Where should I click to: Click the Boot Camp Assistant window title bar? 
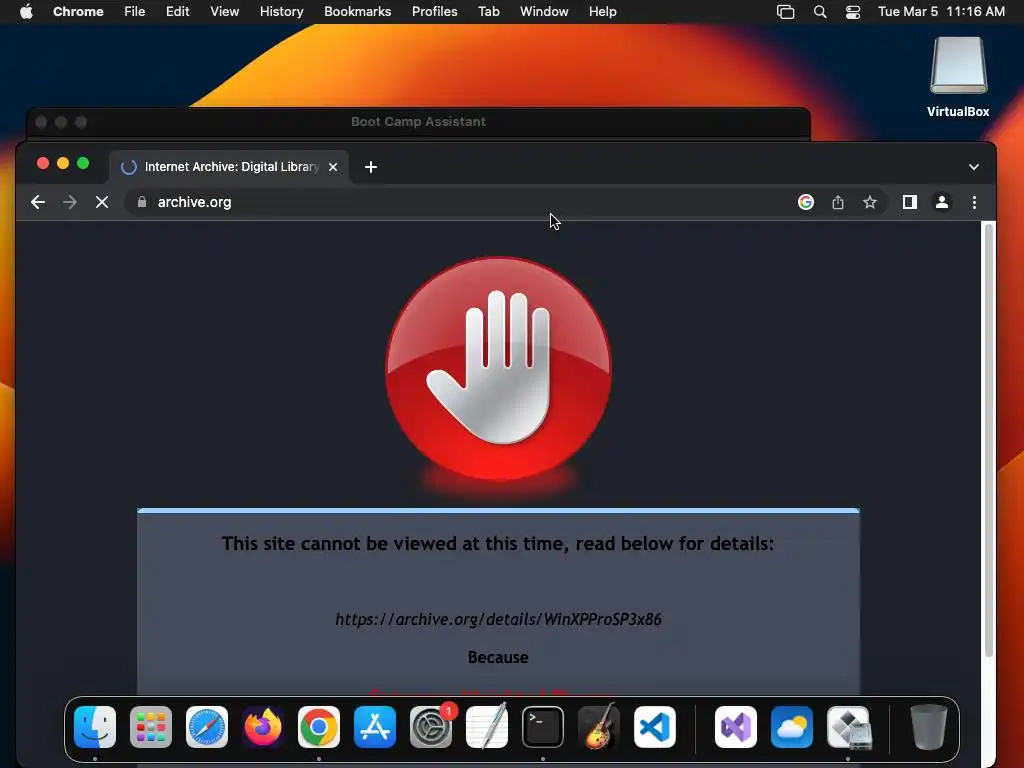(419, 122)
